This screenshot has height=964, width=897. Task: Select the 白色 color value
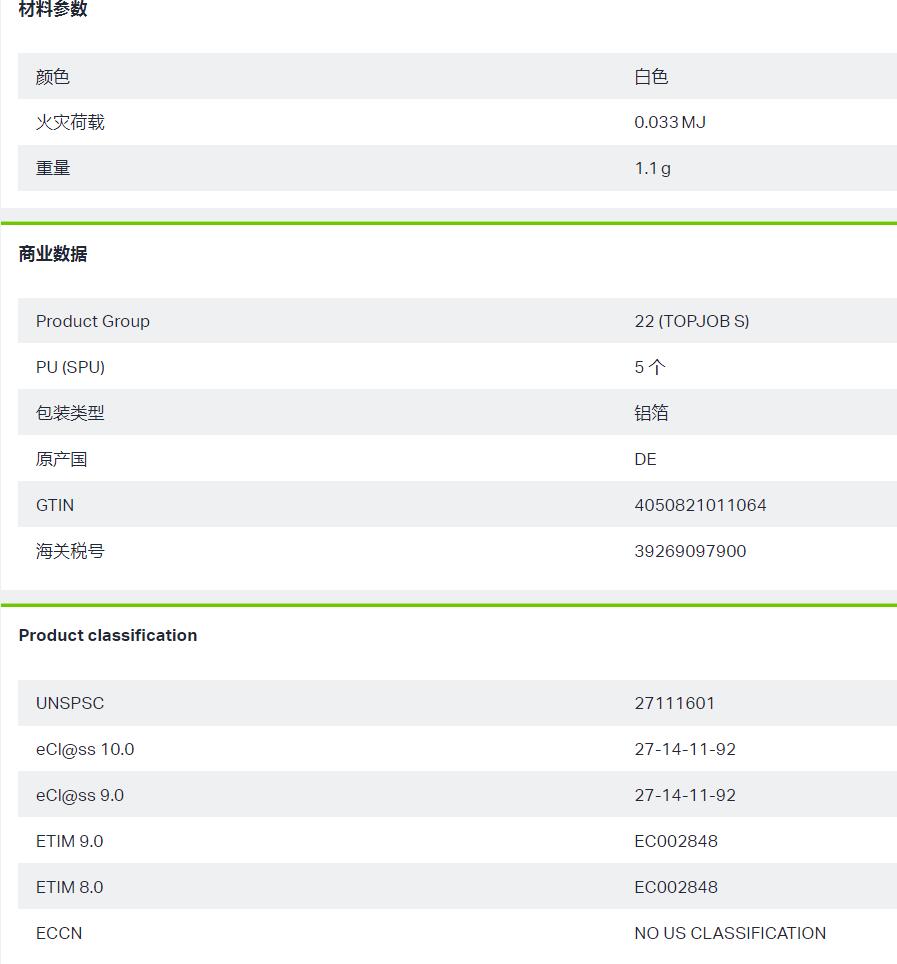click(x=651, y=77)
